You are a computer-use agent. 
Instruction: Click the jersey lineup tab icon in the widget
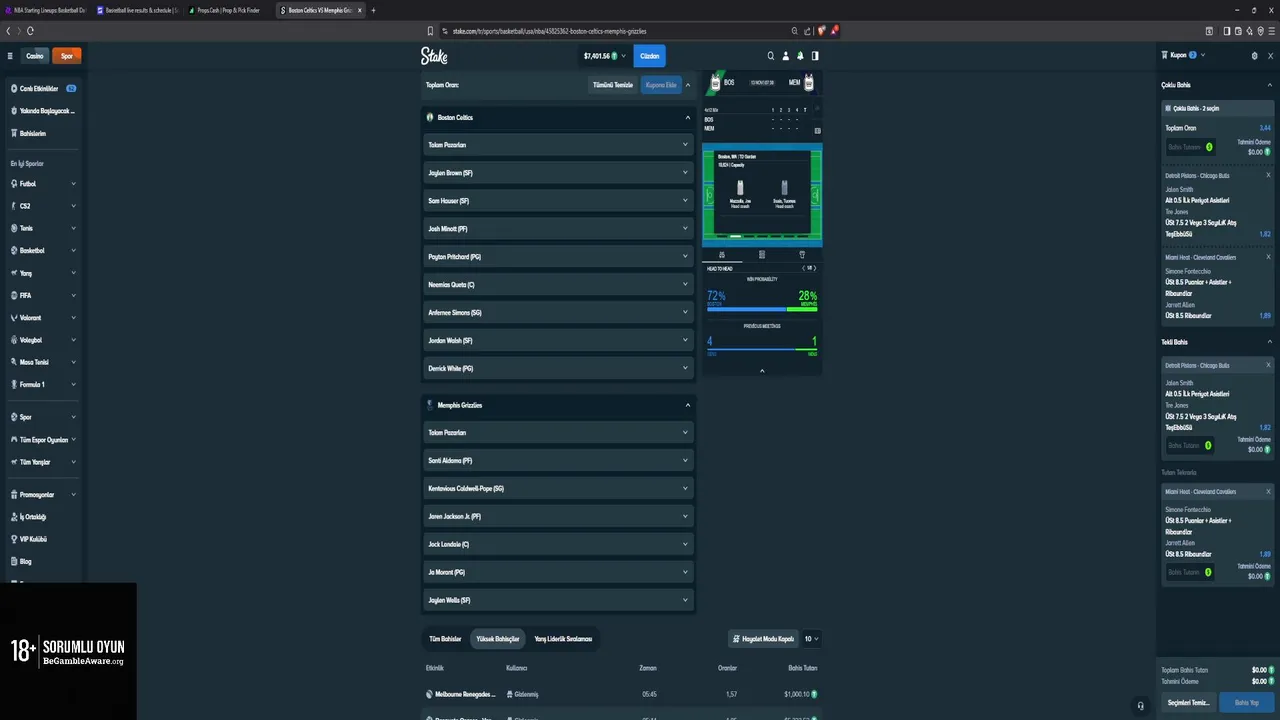point(802,254)
